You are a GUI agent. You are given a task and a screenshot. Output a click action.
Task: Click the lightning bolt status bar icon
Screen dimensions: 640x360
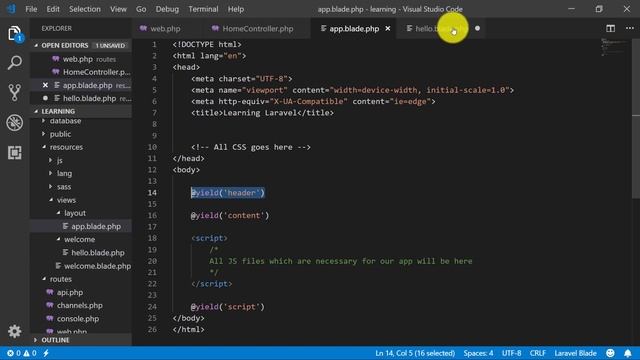coord(46,353)
